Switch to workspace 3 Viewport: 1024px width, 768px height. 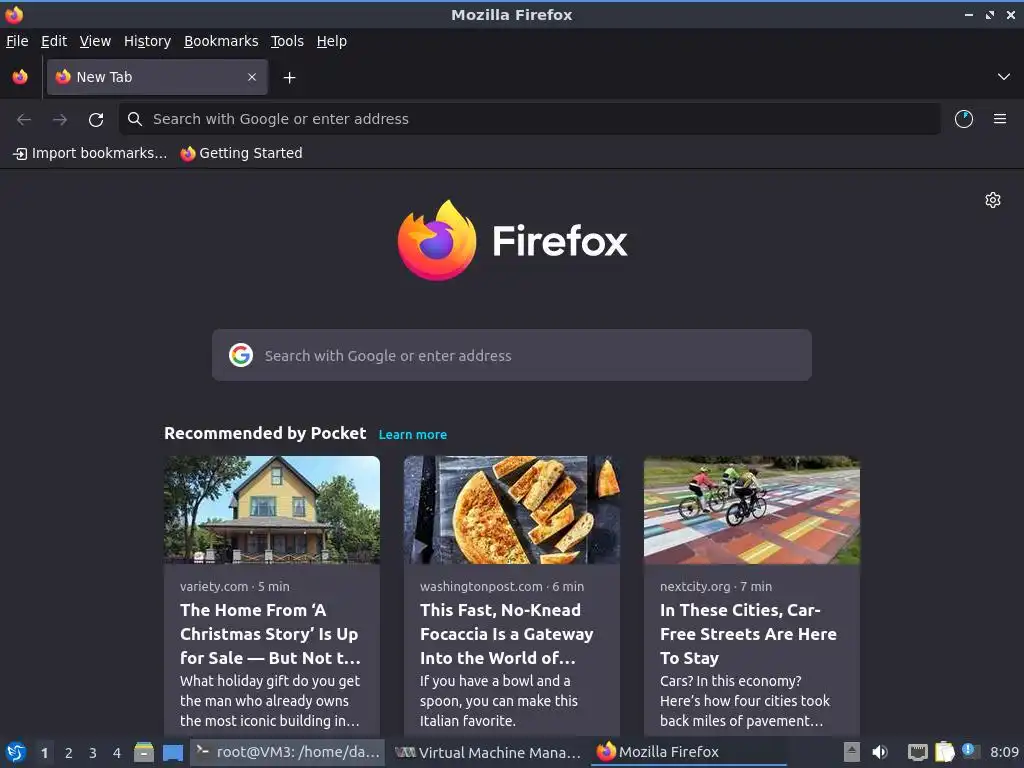coord(93,753)
